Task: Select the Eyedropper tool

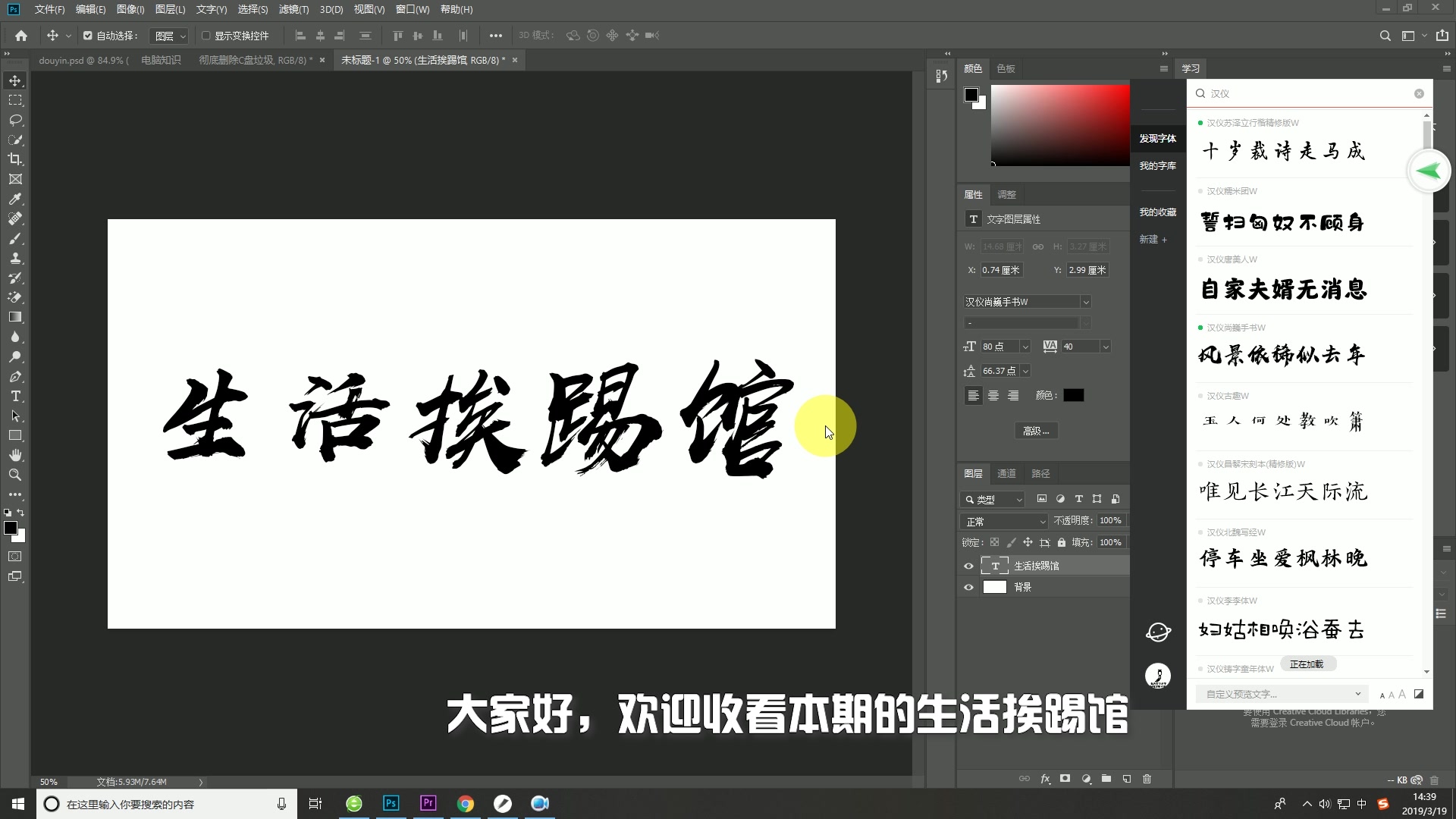Action: [x=15, y=199]
